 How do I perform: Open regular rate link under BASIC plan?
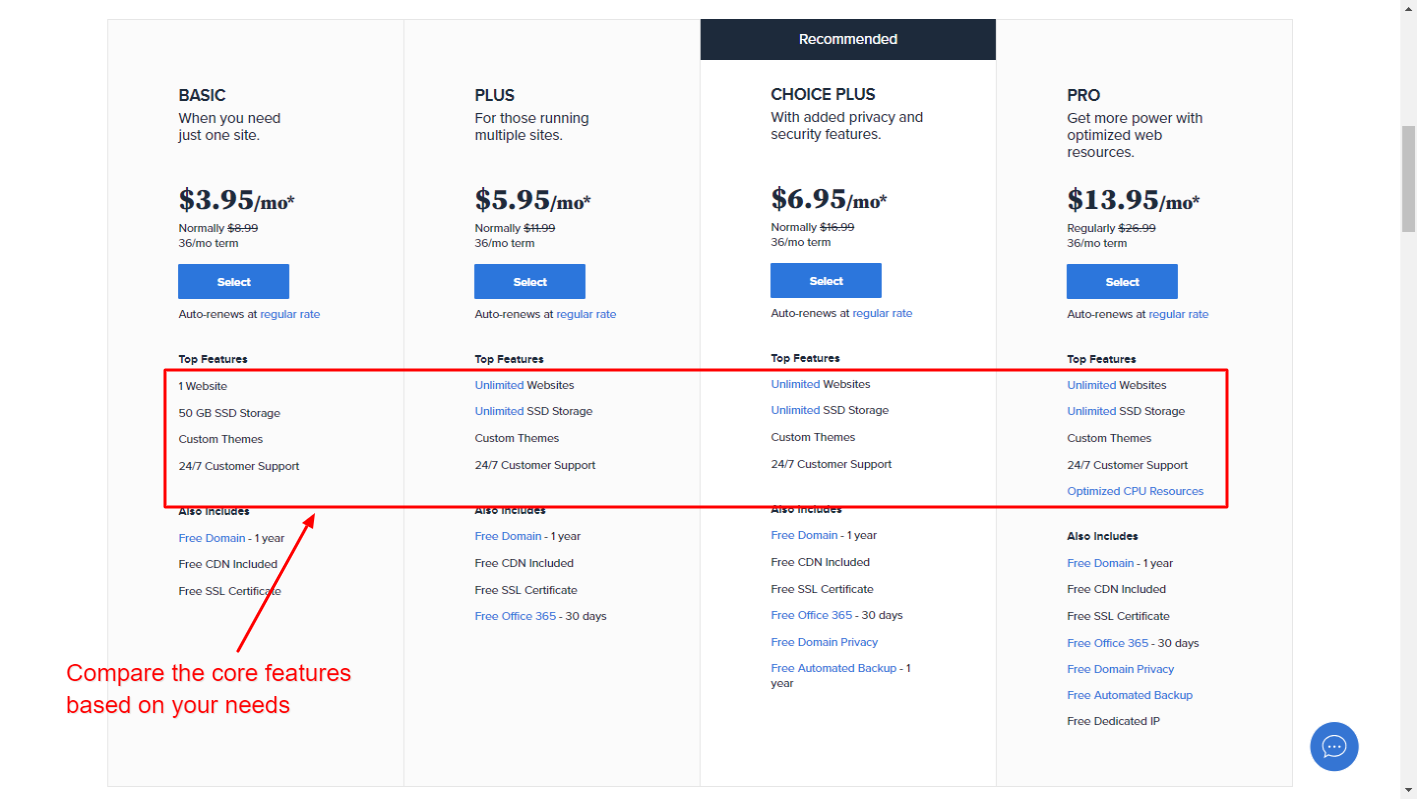(290, 314)
